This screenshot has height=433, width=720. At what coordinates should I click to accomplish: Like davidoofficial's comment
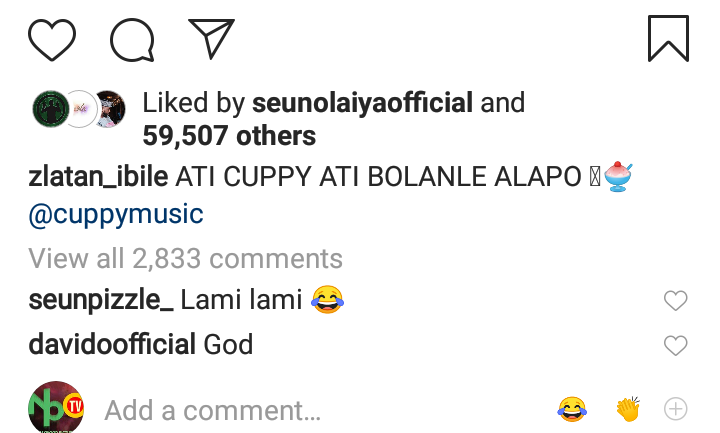coord(676,346)
